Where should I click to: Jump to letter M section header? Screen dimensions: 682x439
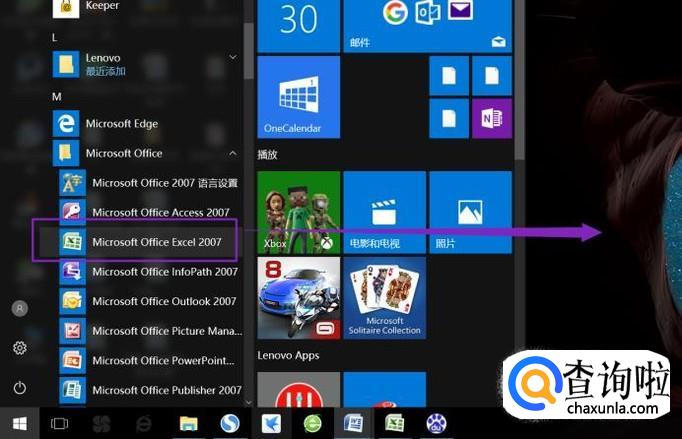coord(57,97)
